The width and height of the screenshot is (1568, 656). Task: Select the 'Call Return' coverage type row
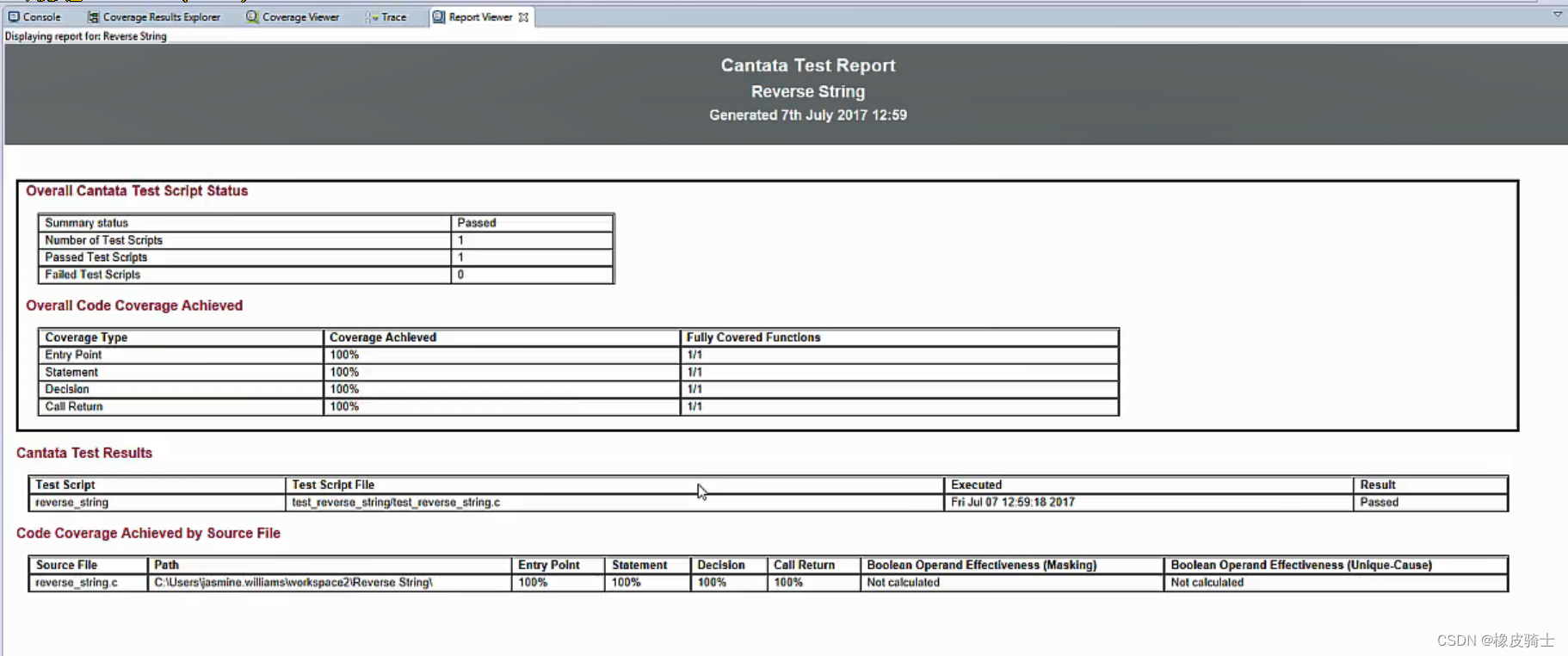pos(578,406)
